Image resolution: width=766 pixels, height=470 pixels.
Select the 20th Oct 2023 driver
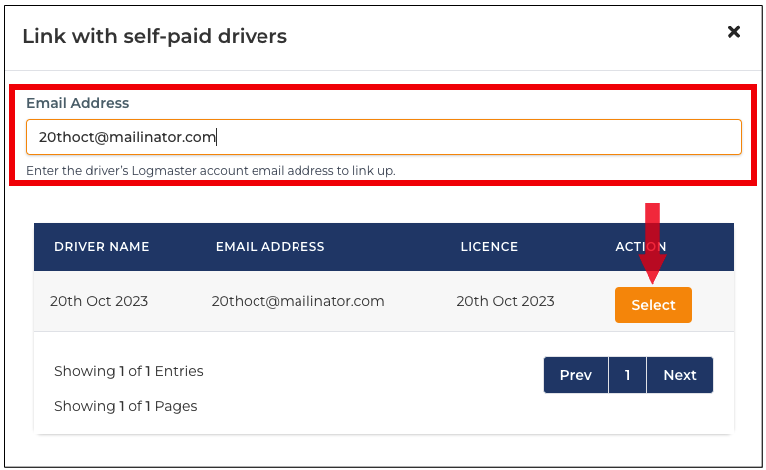[x=653, y=305]
